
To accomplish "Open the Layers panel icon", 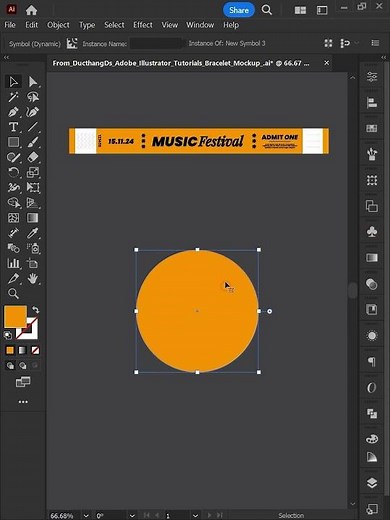I will [x=372, y=483].
